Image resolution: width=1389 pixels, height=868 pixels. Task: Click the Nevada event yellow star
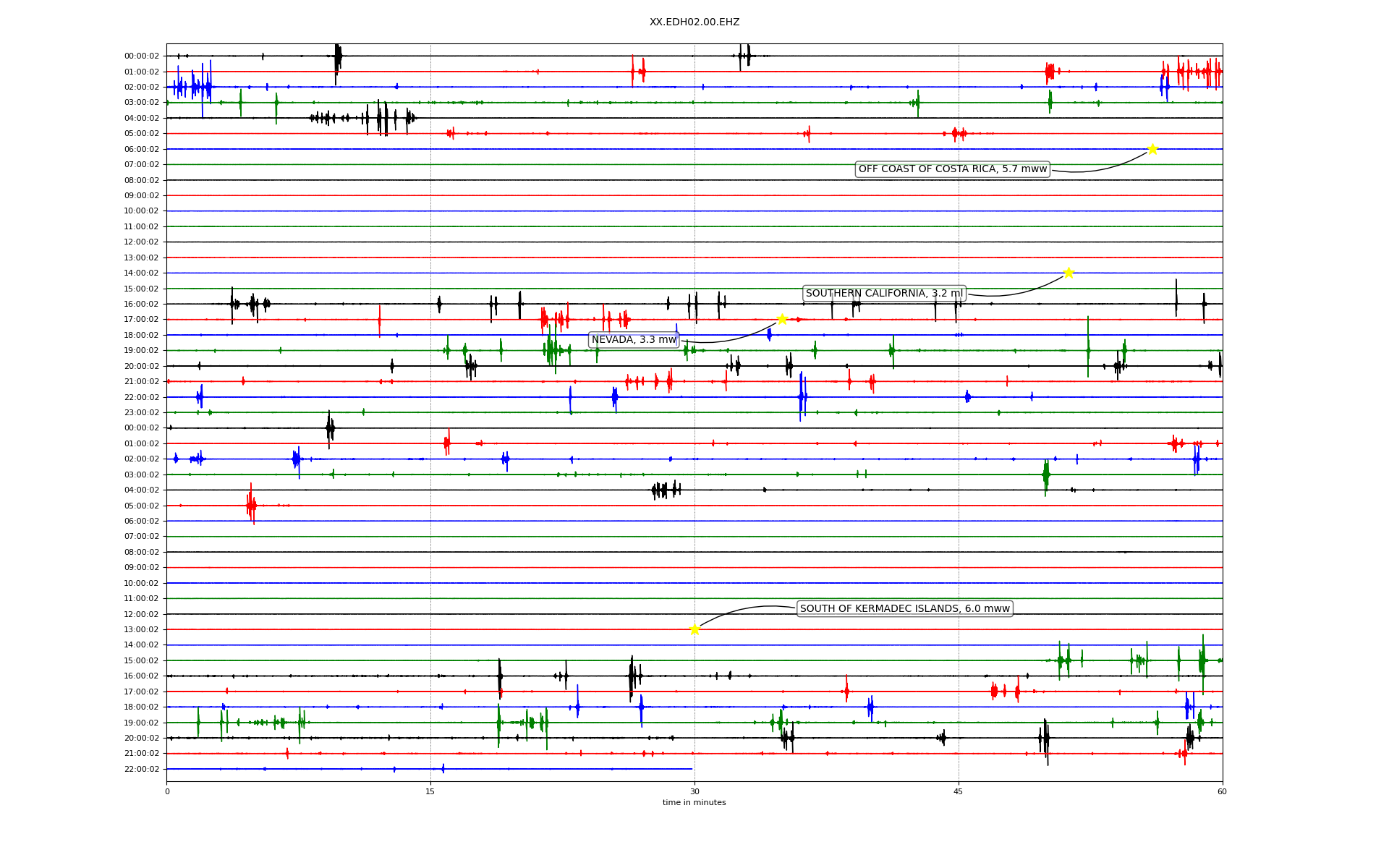point(782,319)
